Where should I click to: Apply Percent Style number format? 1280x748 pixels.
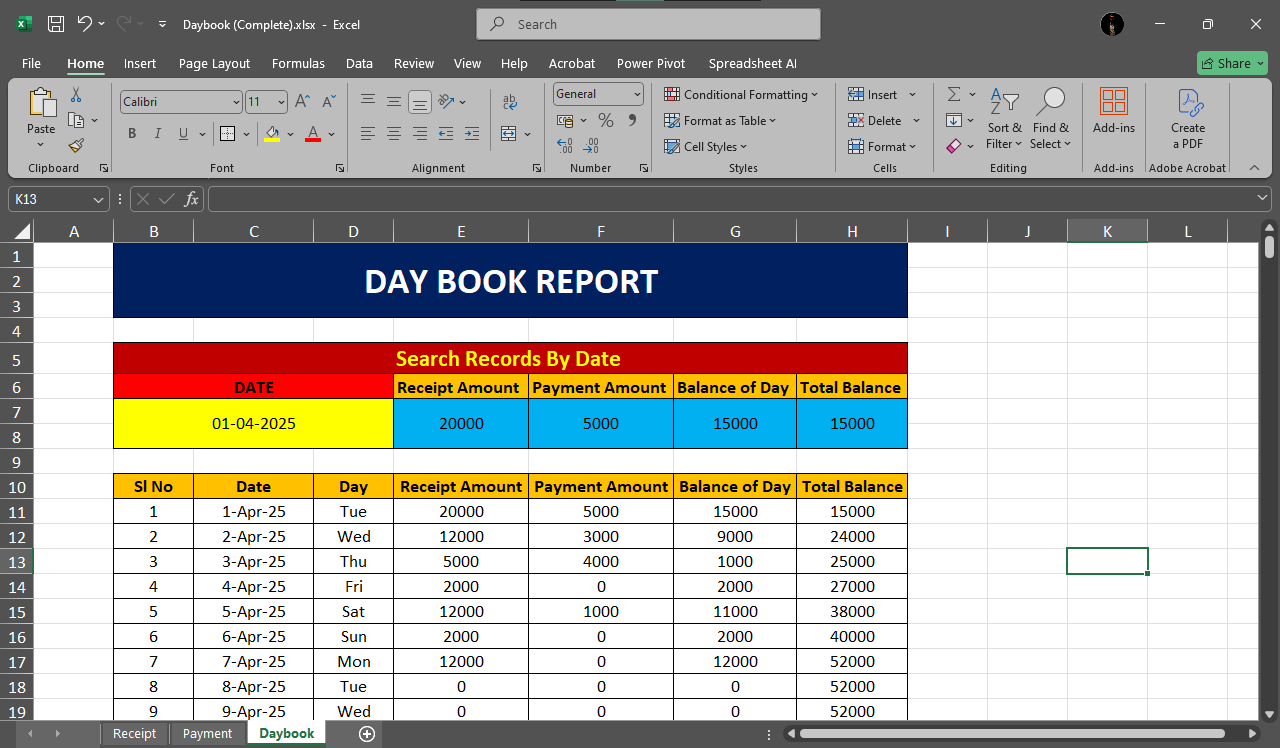[x=605, y=120]
